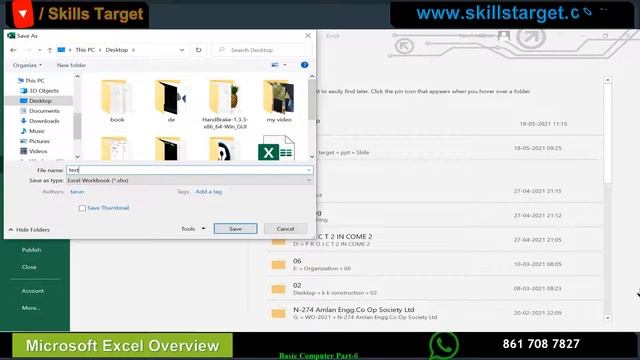Screen dimensions: 640x360
Task: Select Desktop in navigation tree
Action: 36,101
